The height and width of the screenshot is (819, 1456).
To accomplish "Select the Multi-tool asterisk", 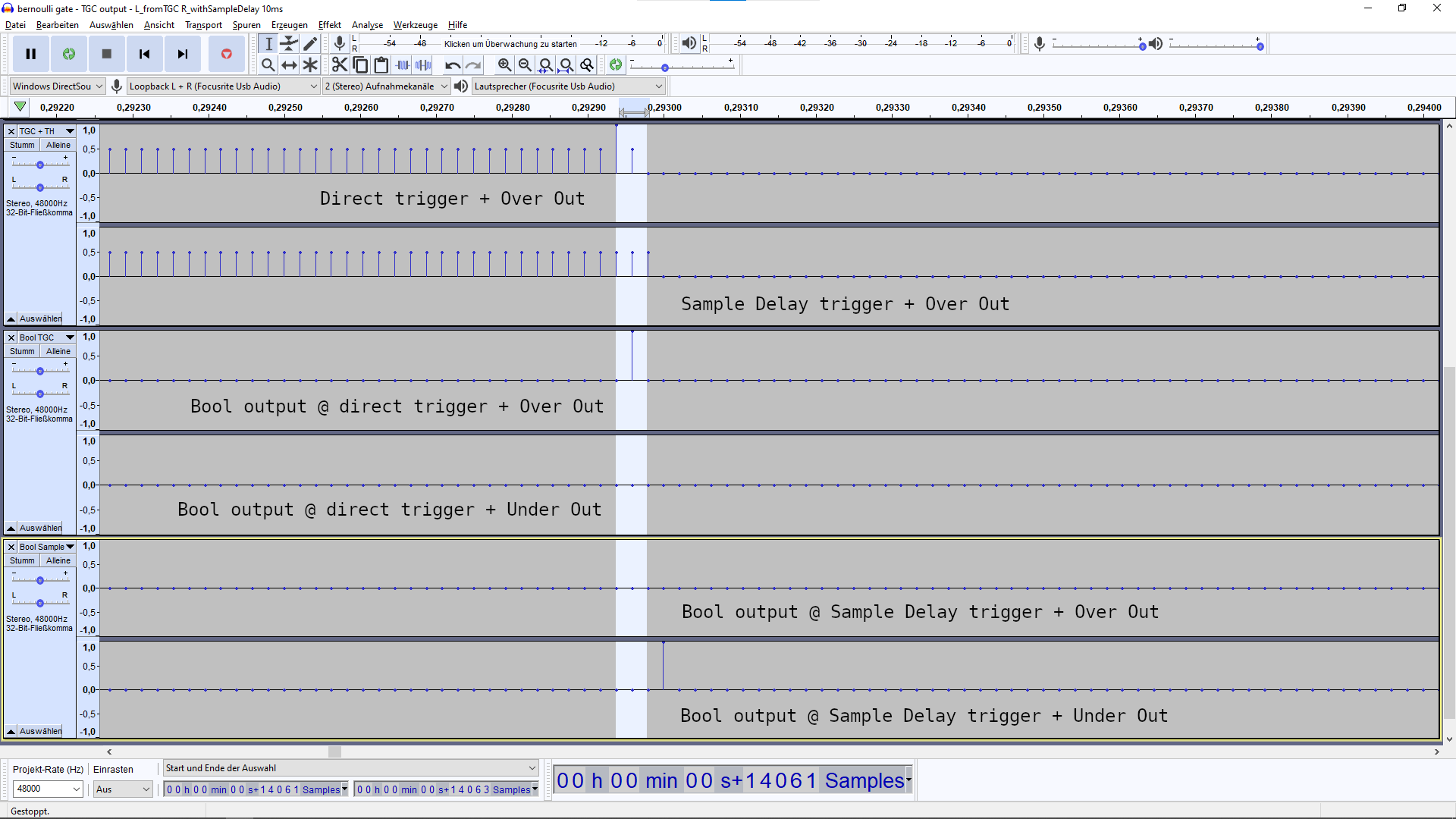I will coord(310,65).
